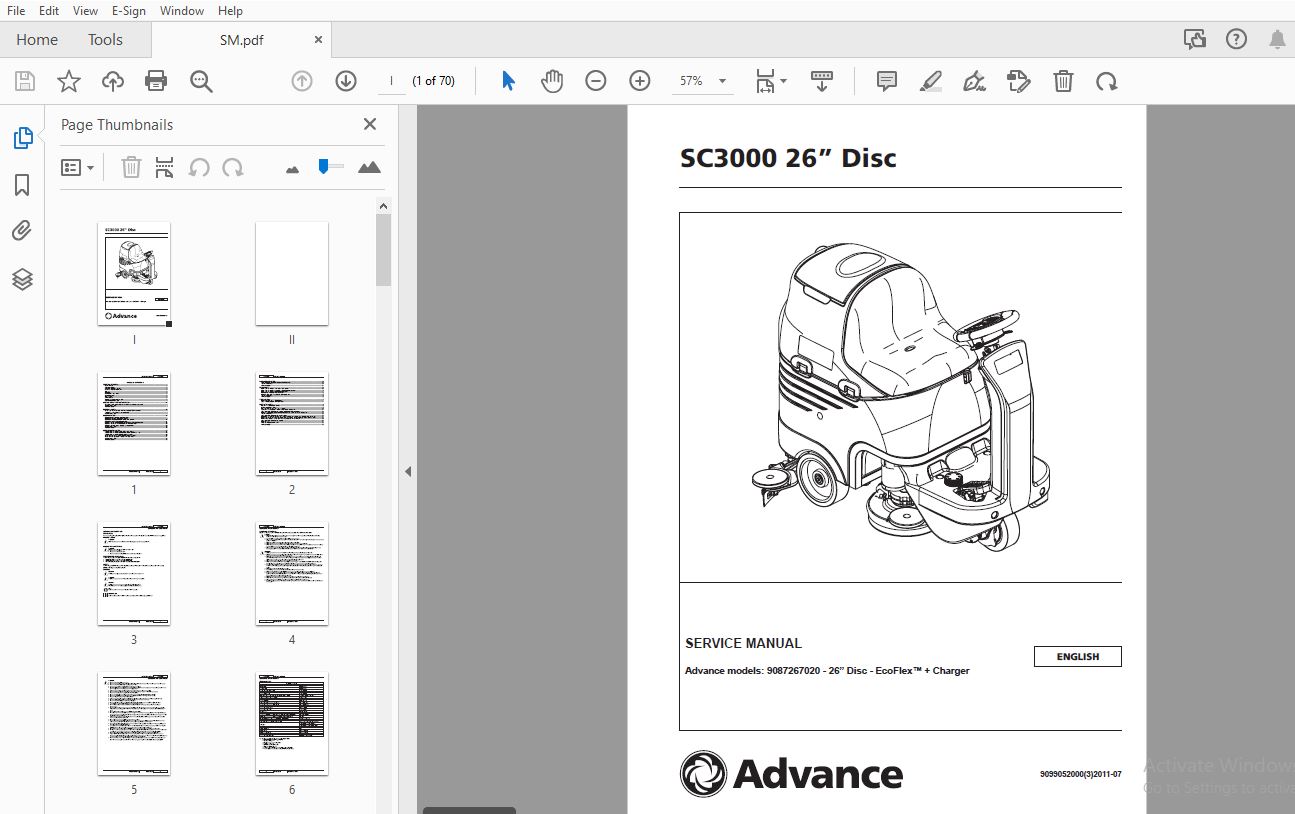Close the Page Thumbnails panel
This screenshot has width=1295, height=814.
[x=370, y=124]
